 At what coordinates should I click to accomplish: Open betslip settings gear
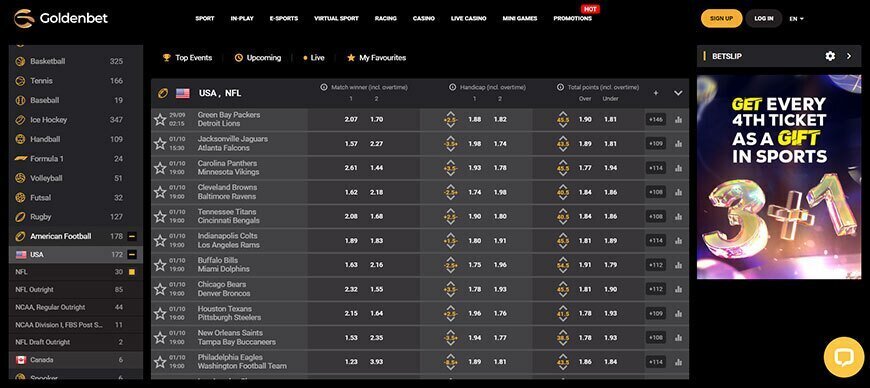[830, 56]
